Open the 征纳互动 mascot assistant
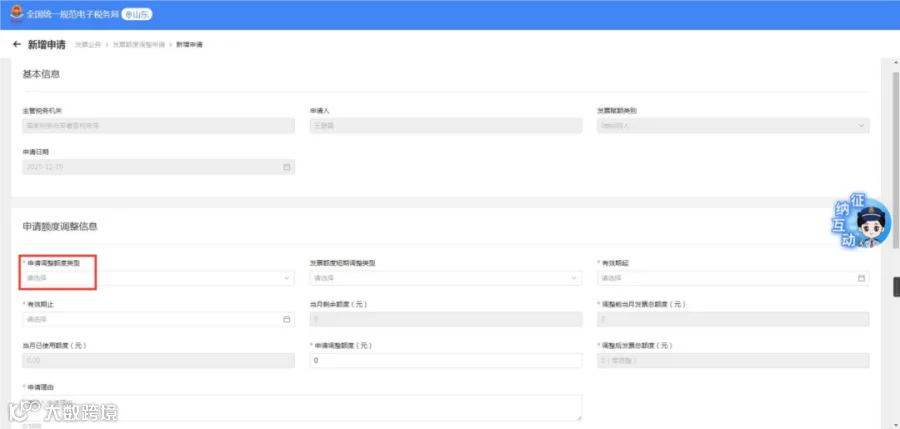Screen dimensions: 900x429 (x=862, y=222)
